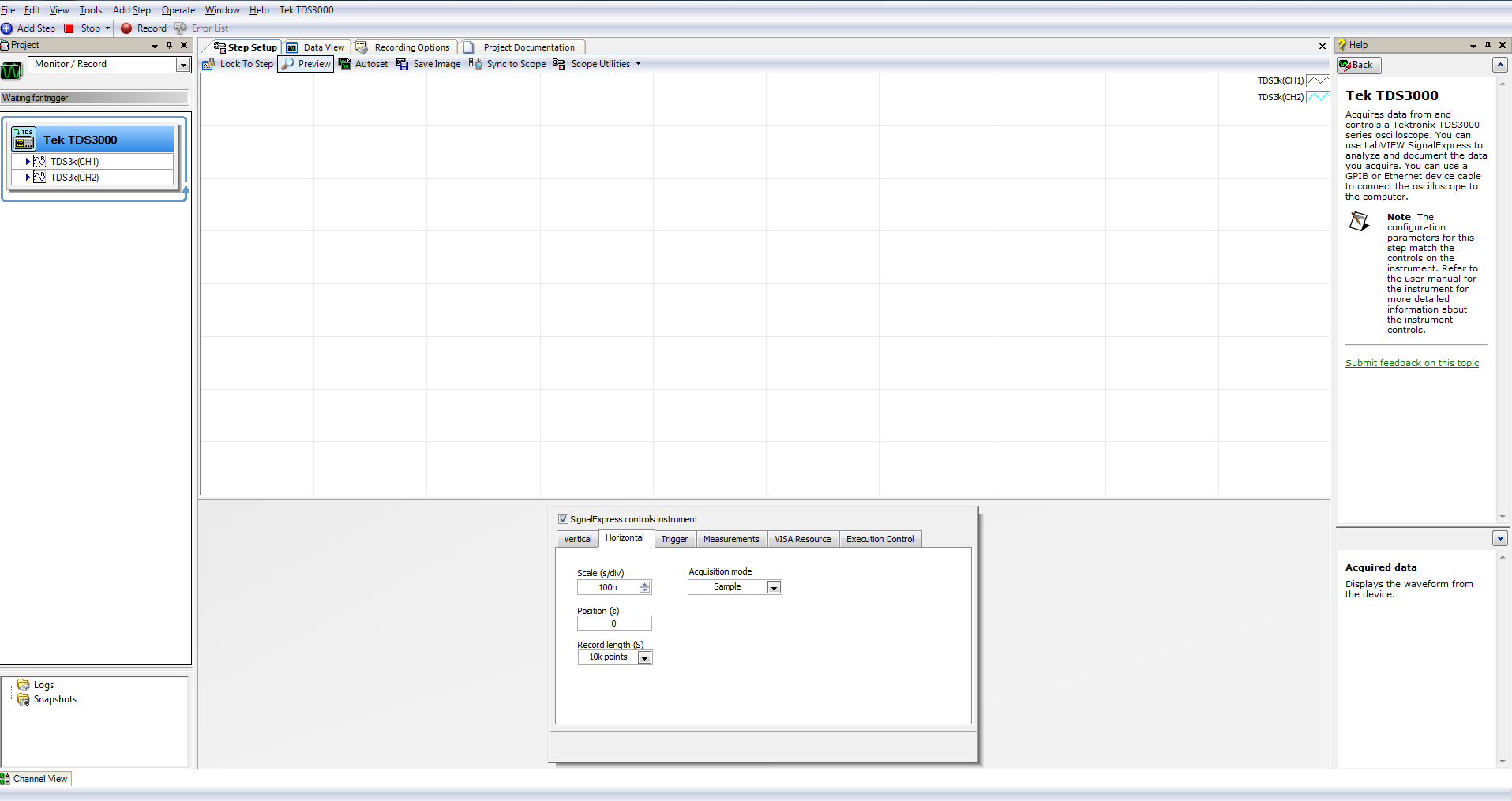
Task: Pin the Help panel with the pushpin
Action: pos(1488,45)
